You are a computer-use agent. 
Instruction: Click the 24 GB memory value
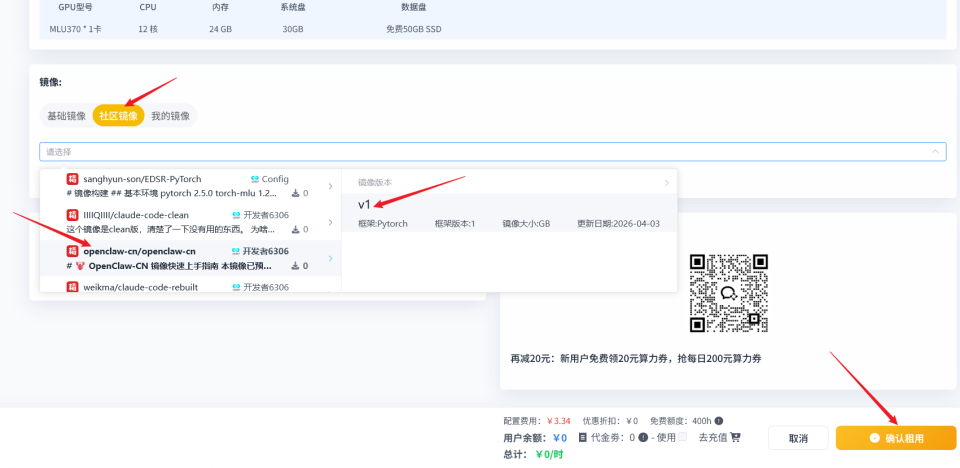click(x=220, y=29)
